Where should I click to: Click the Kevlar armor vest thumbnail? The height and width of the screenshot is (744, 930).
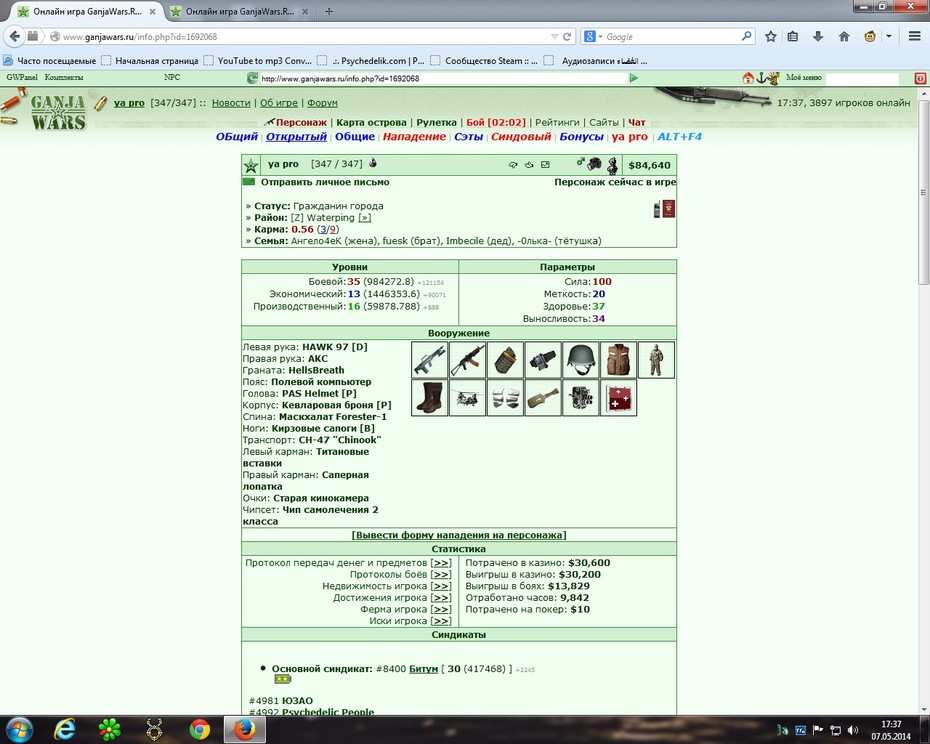pyautogui.click(x=619, y=360)
